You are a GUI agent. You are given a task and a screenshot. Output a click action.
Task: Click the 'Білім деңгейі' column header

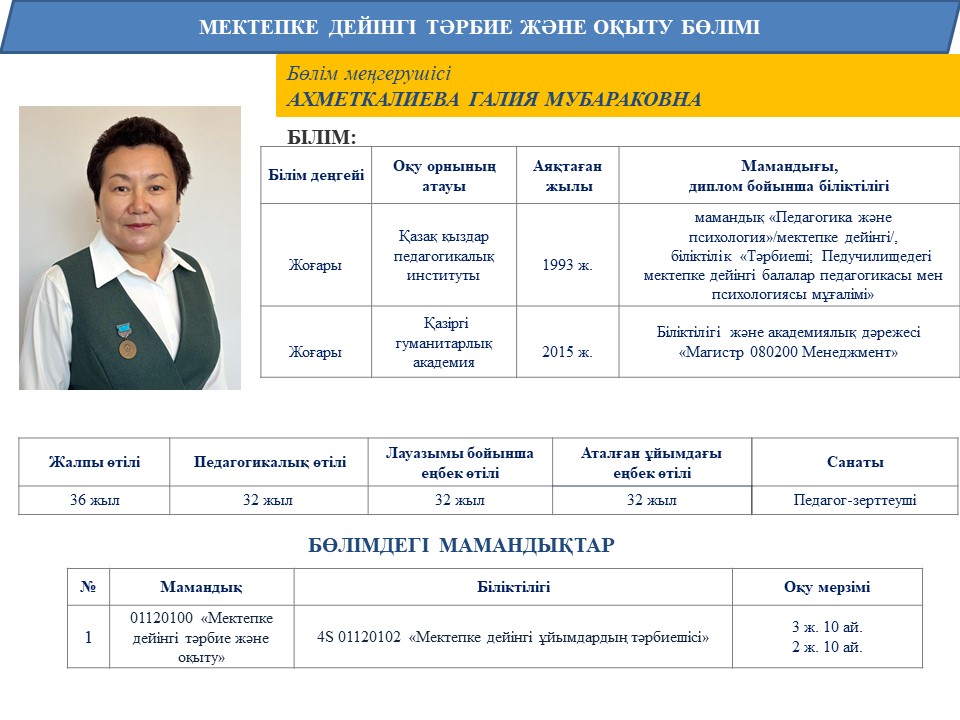coord(316,175)
